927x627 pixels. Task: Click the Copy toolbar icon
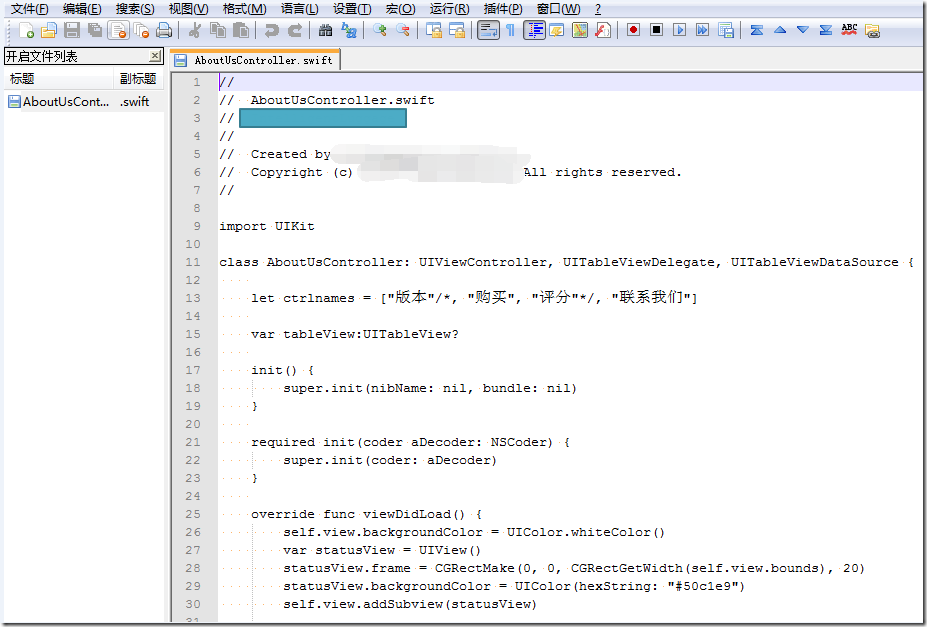pos(218,30)
